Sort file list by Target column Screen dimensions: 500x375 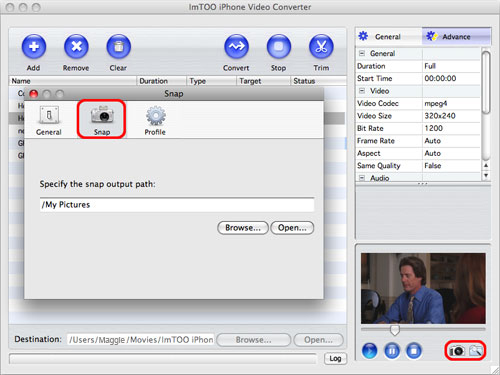coord(263,81)
